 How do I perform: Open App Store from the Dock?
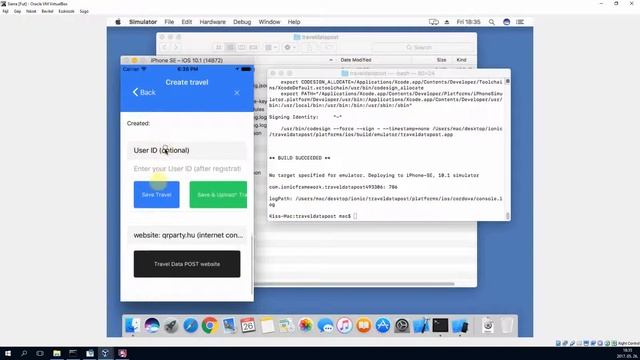[383, 325]
